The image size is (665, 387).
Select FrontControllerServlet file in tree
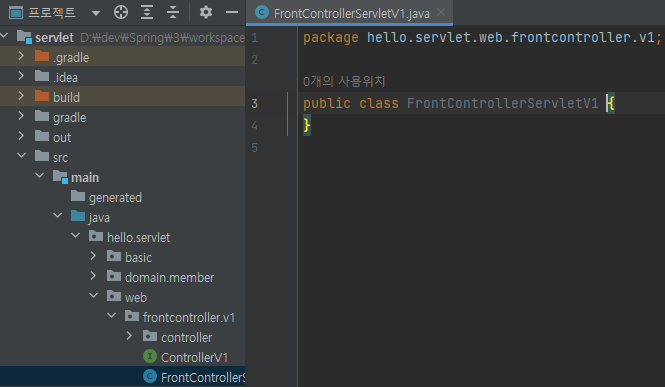pyautogui.click(x=203, y=377)
